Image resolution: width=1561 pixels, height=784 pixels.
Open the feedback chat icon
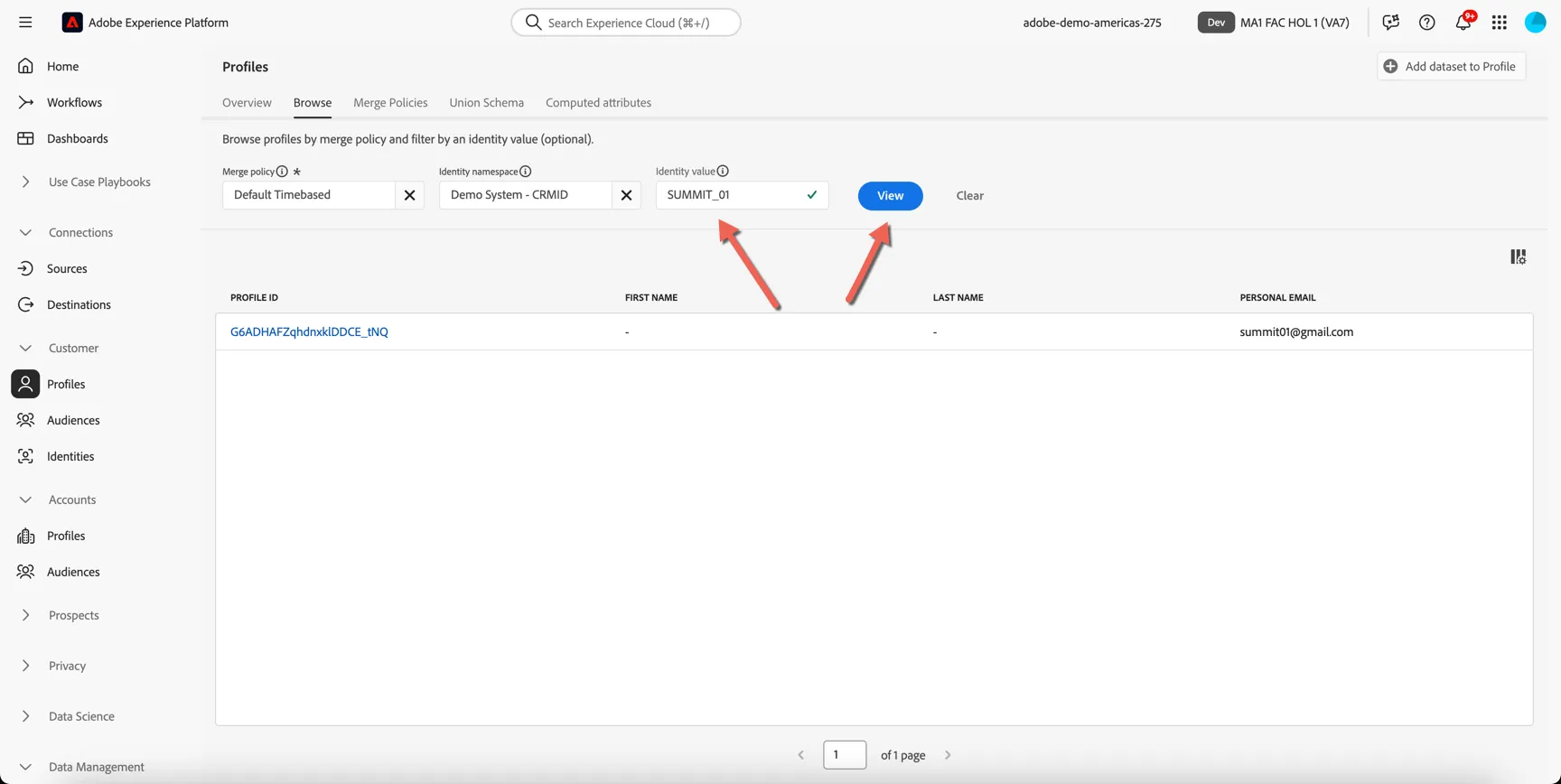[x=1390, y=23]
